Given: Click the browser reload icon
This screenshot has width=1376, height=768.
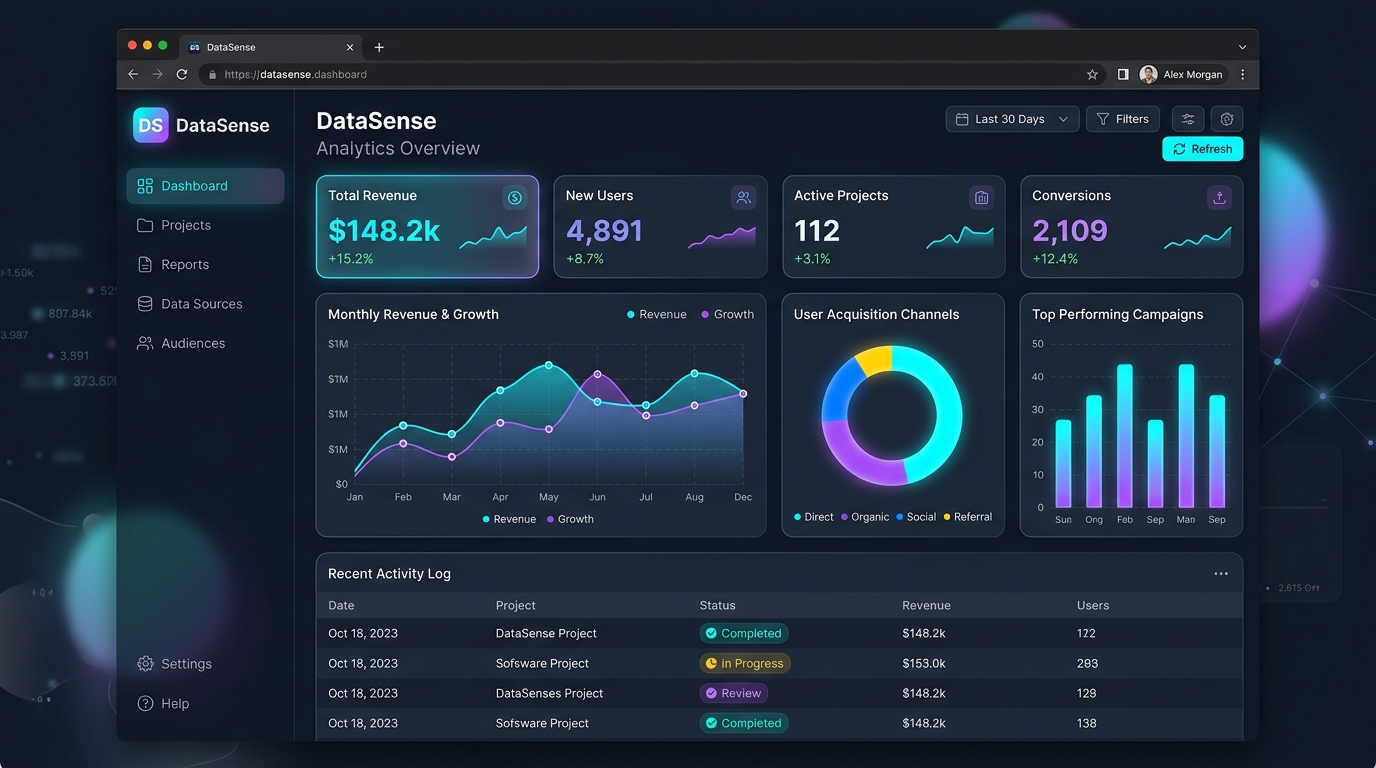Looking at the screenshot, I should pos(182,74).
